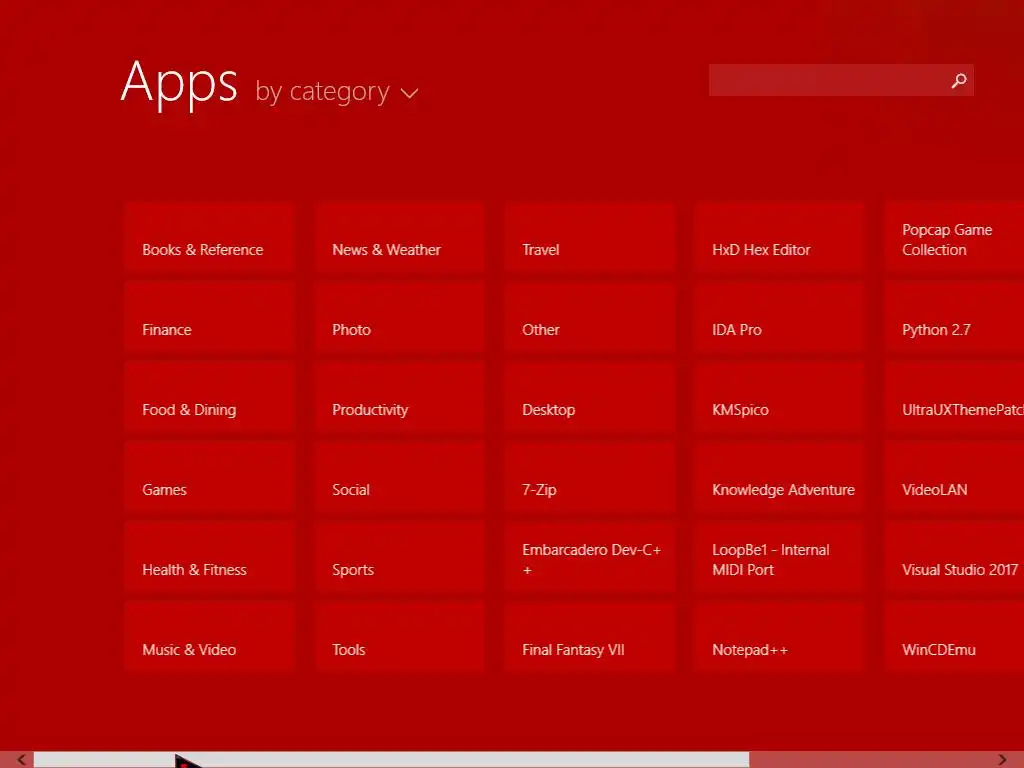Select the Travel category tile

click(x=589, y=237)
